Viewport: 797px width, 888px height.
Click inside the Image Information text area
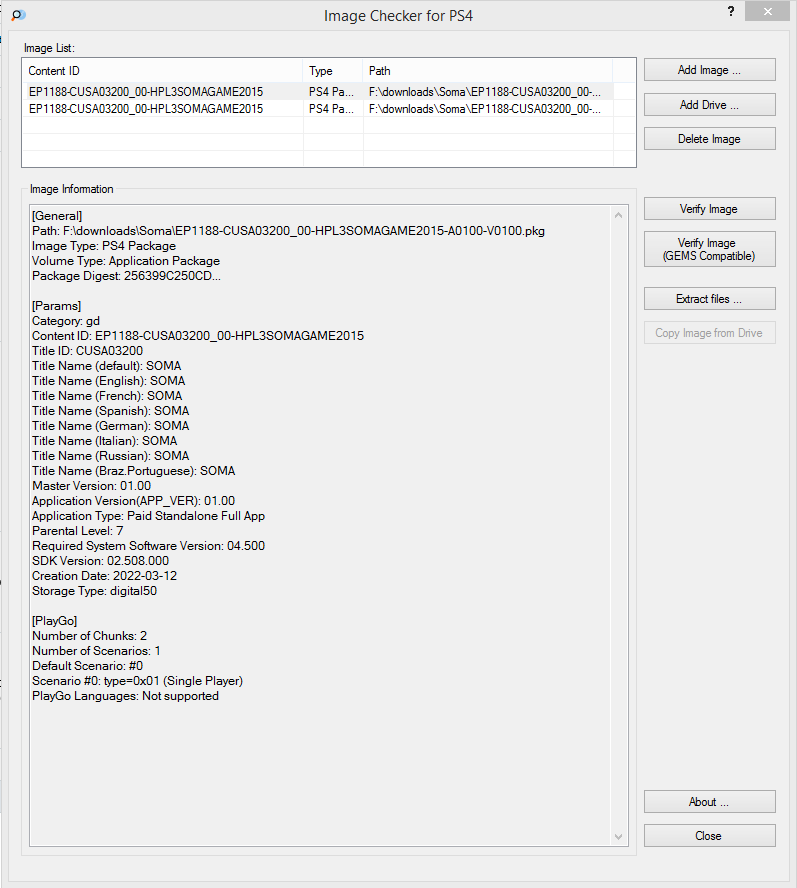pyautogui.click(x=320, y=526)
